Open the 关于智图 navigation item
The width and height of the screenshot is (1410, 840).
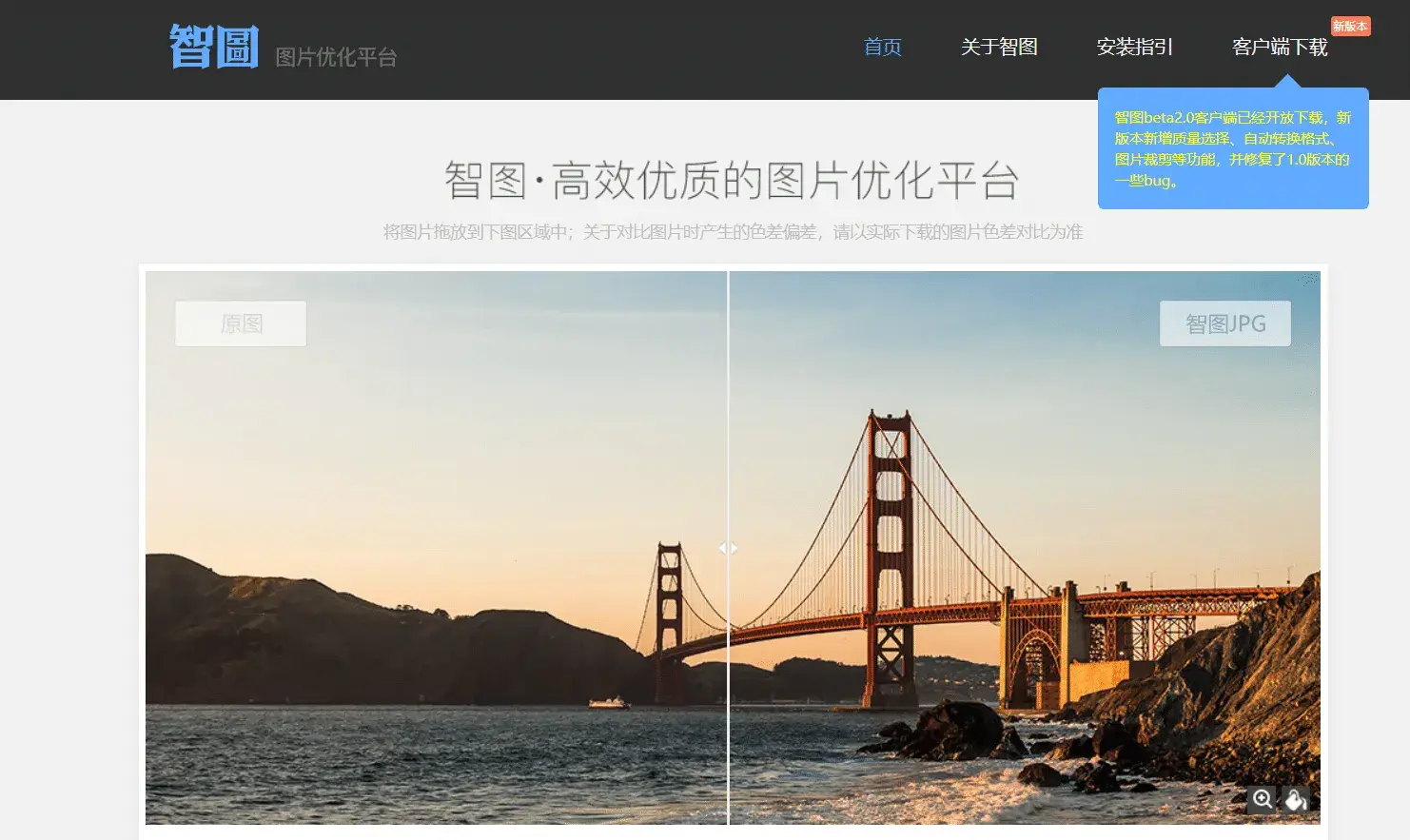[x=999, y=47]
